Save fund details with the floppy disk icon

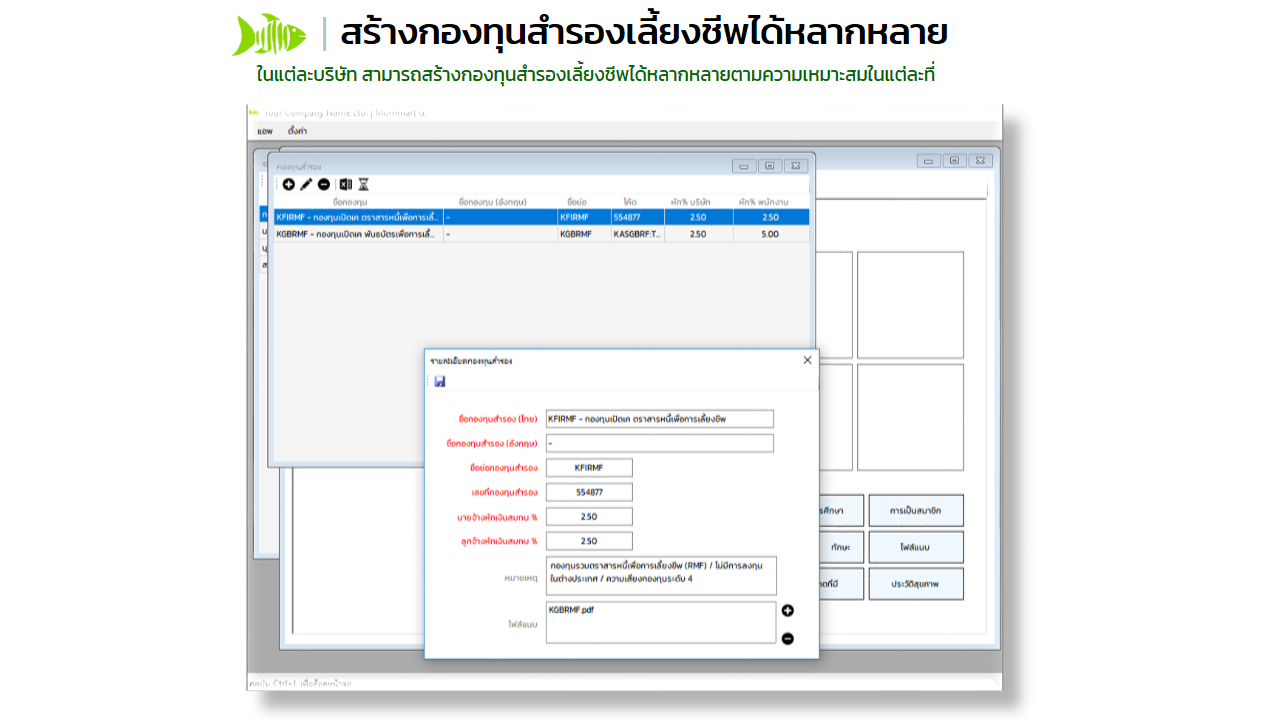click(440, 381)
